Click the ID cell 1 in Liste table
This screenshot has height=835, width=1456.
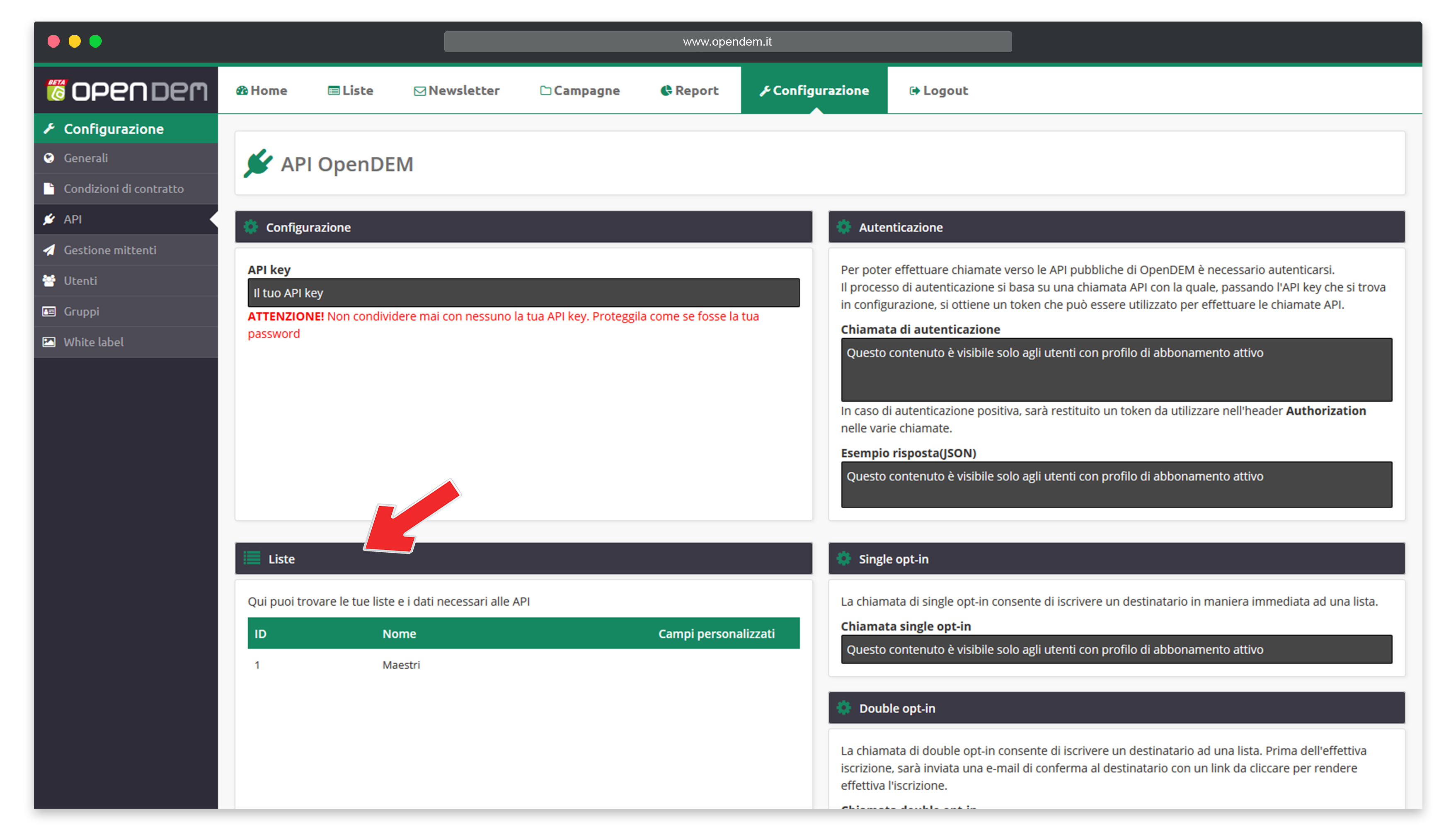tap(257, 665)
